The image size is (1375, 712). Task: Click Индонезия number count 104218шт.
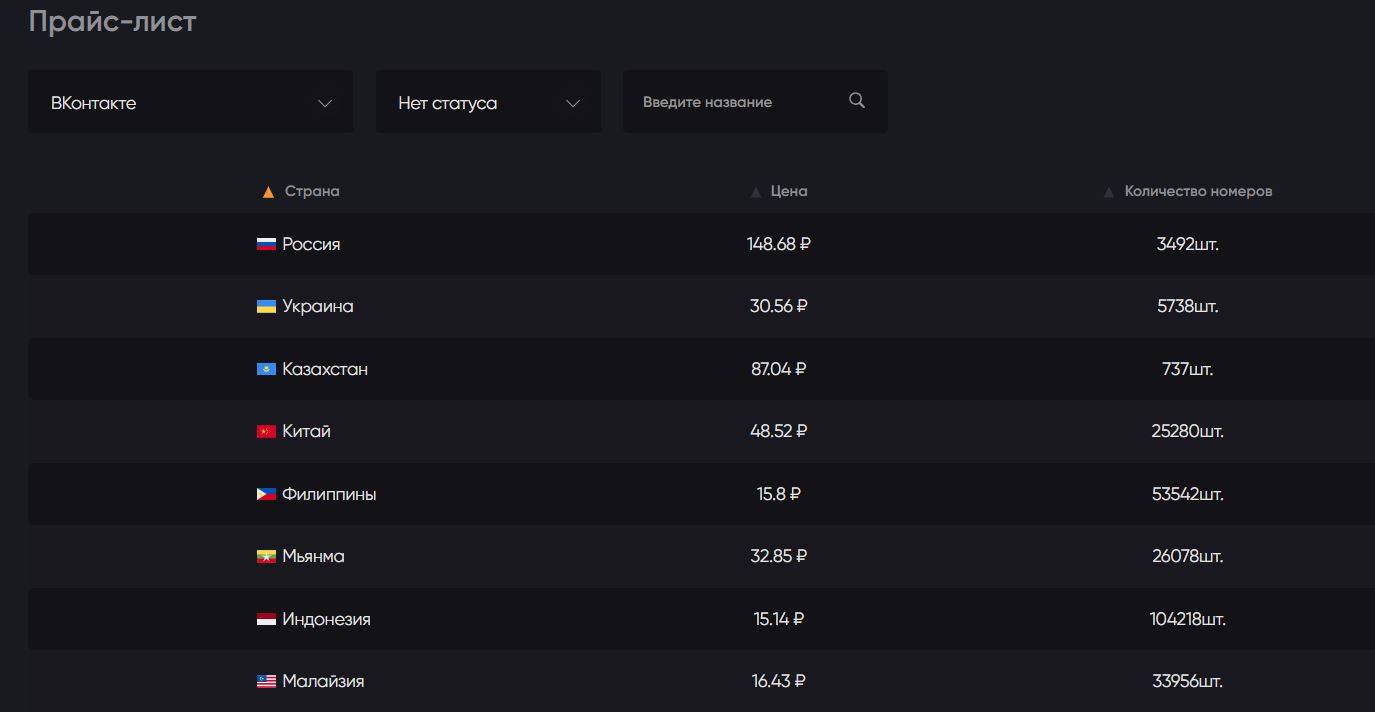click(1187, 620)
